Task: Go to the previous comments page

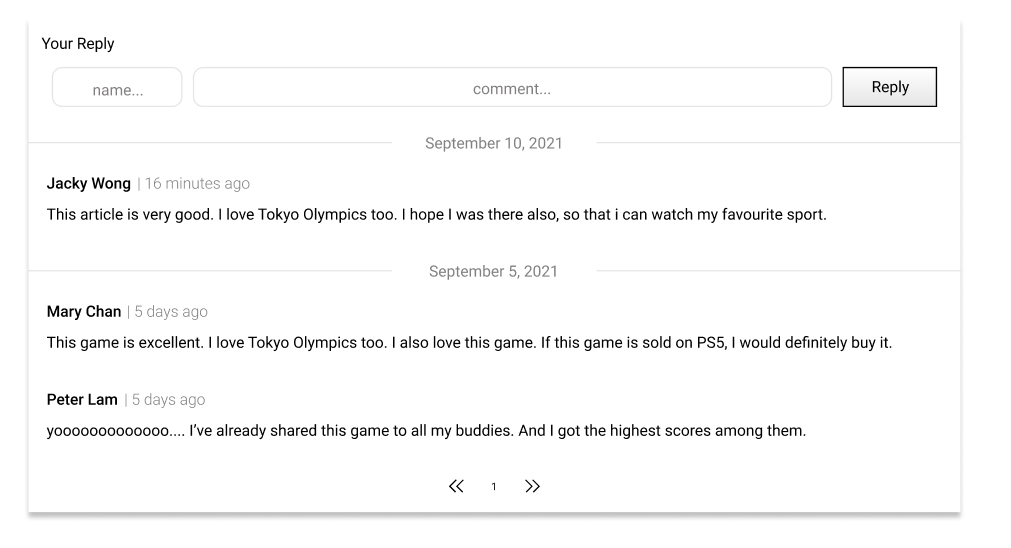Action: (x=456, y=486)
